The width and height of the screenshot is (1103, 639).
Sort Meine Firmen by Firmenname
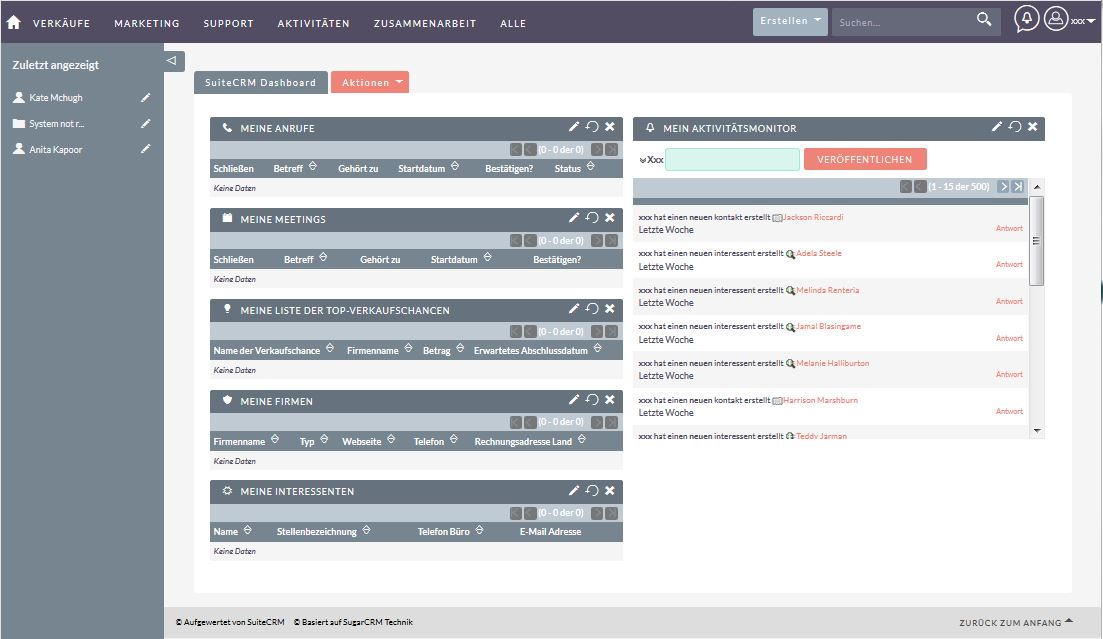(x=275, y=440)
